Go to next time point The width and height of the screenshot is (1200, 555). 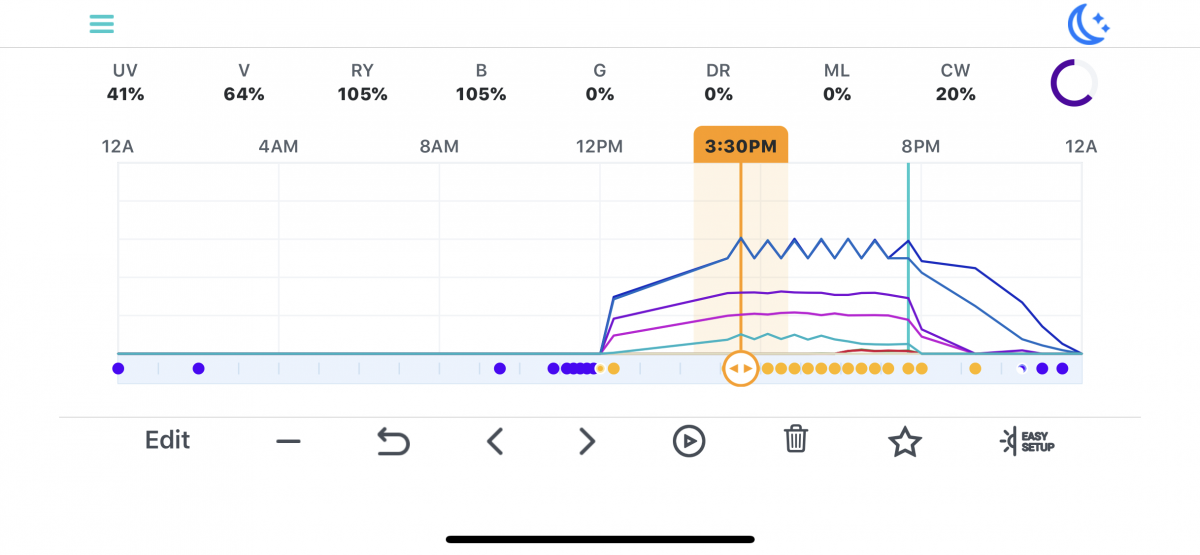(x=587, y=441)
